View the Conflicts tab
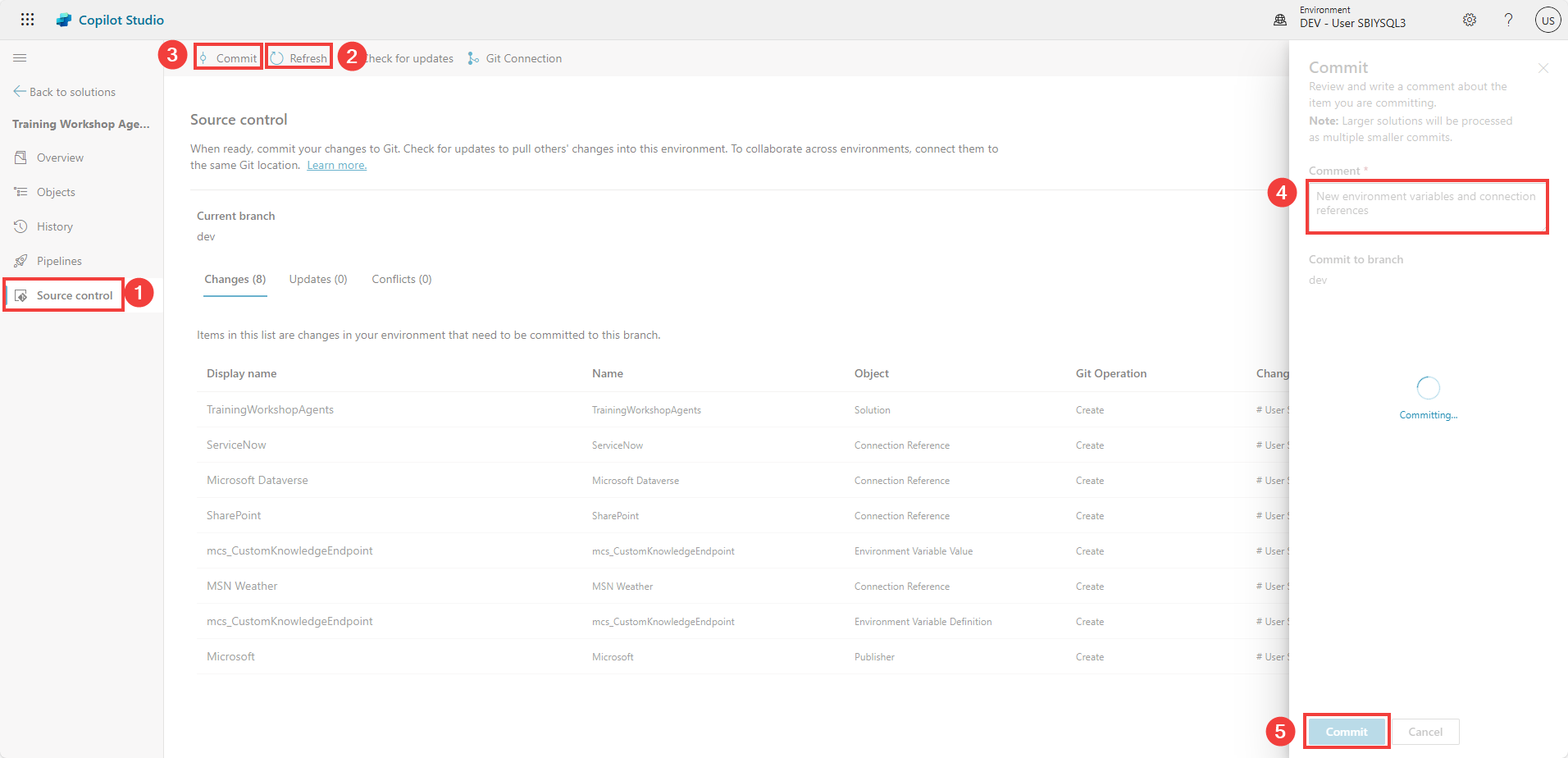The width and height of the screenshot is (1568, 758). pos(401,279)
